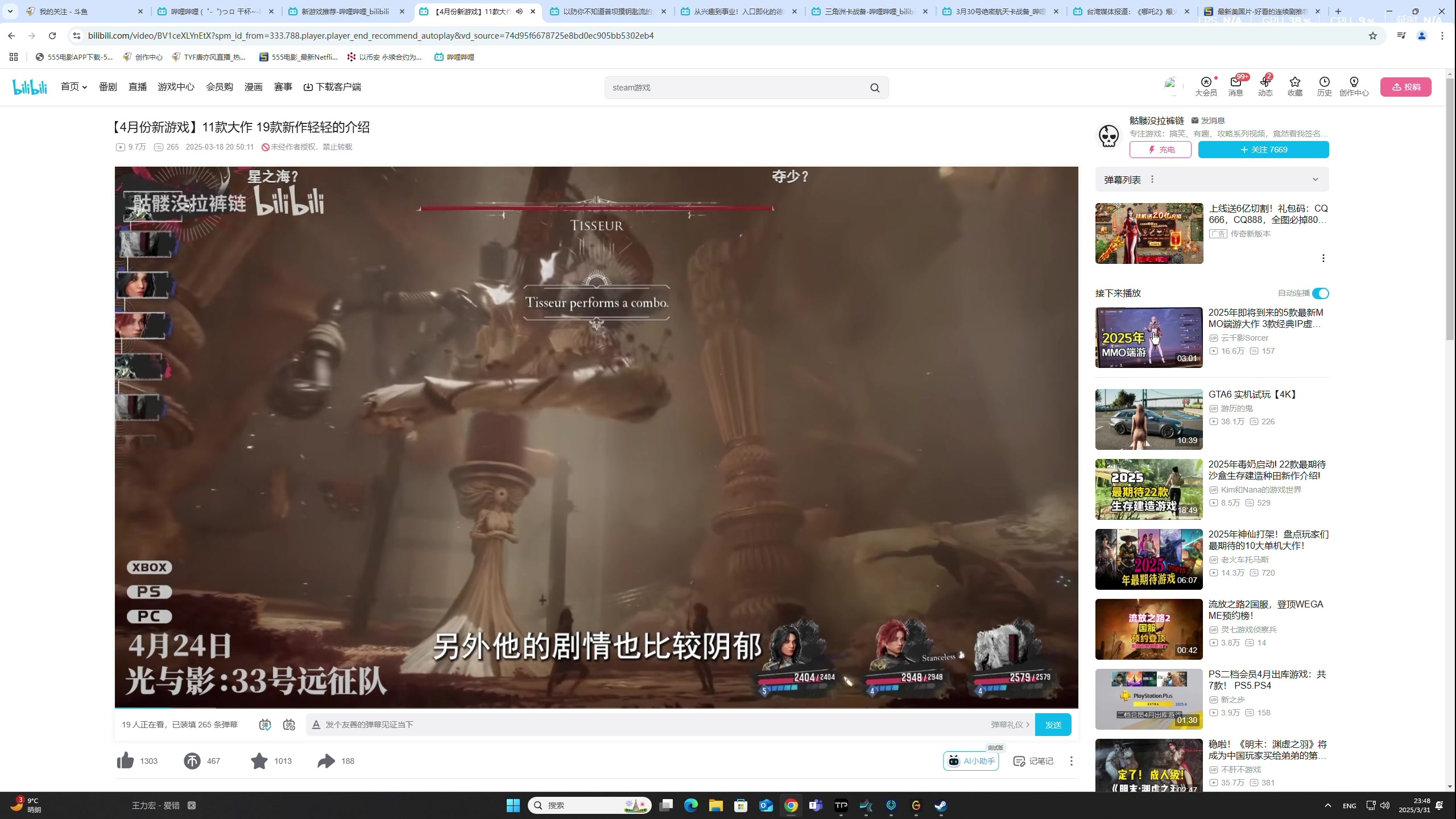Click the video progress bar
The image size is (1456, 819).
(x=596, y=708)
